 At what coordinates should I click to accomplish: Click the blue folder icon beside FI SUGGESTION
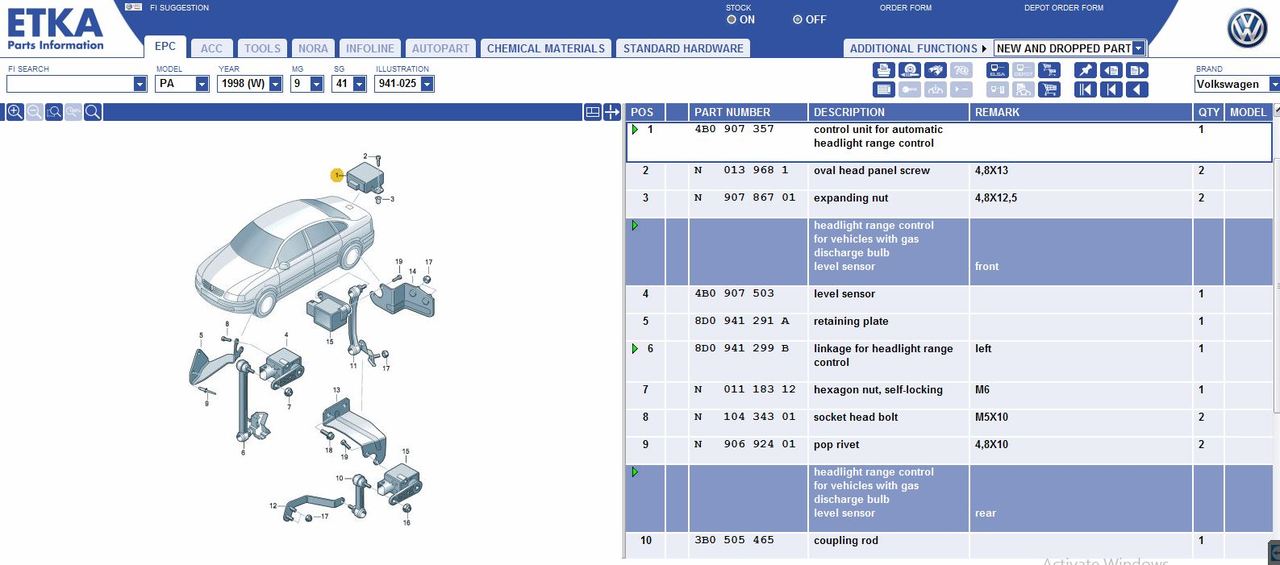(134, 7)
